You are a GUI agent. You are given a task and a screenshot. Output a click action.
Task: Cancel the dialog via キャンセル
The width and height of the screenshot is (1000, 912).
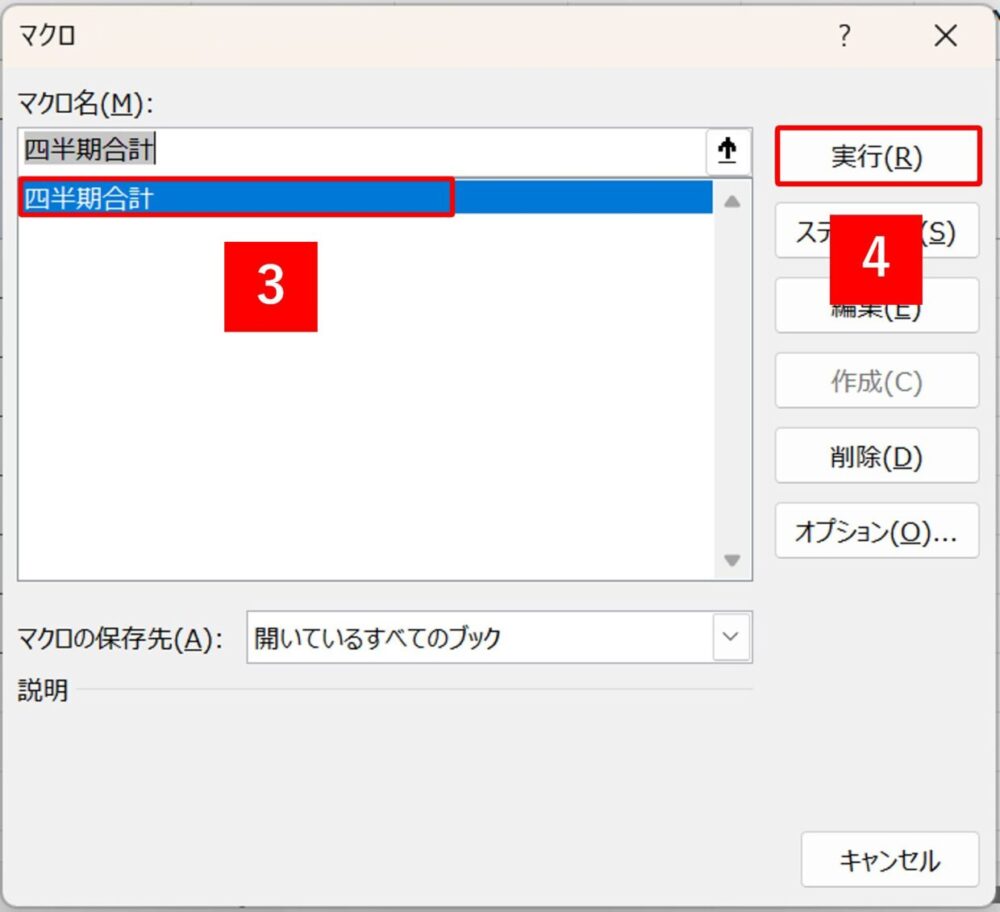(890, 860)
